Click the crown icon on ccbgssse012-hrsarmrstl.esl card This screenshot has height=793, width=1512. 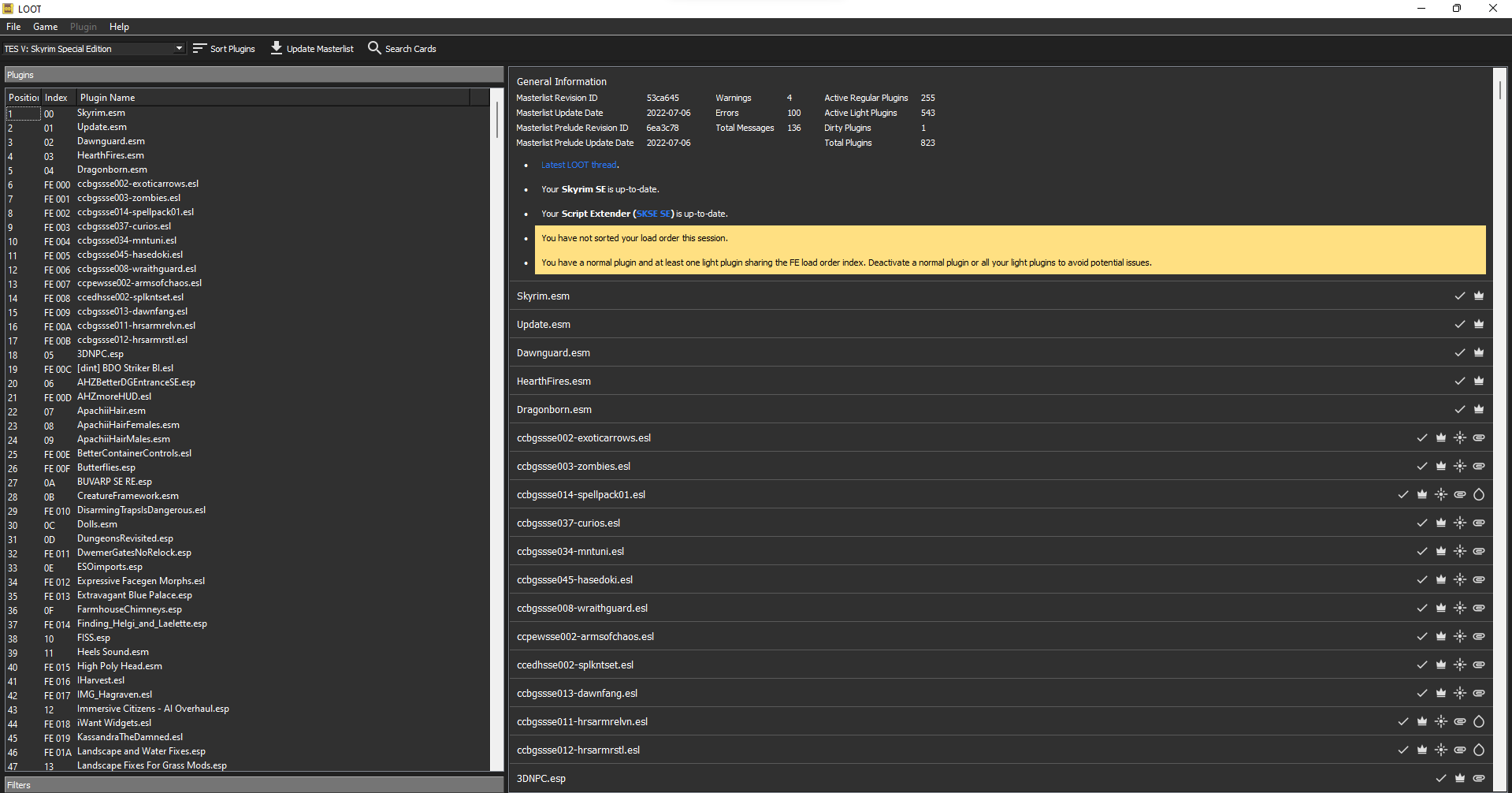(x=1422, y=750)
